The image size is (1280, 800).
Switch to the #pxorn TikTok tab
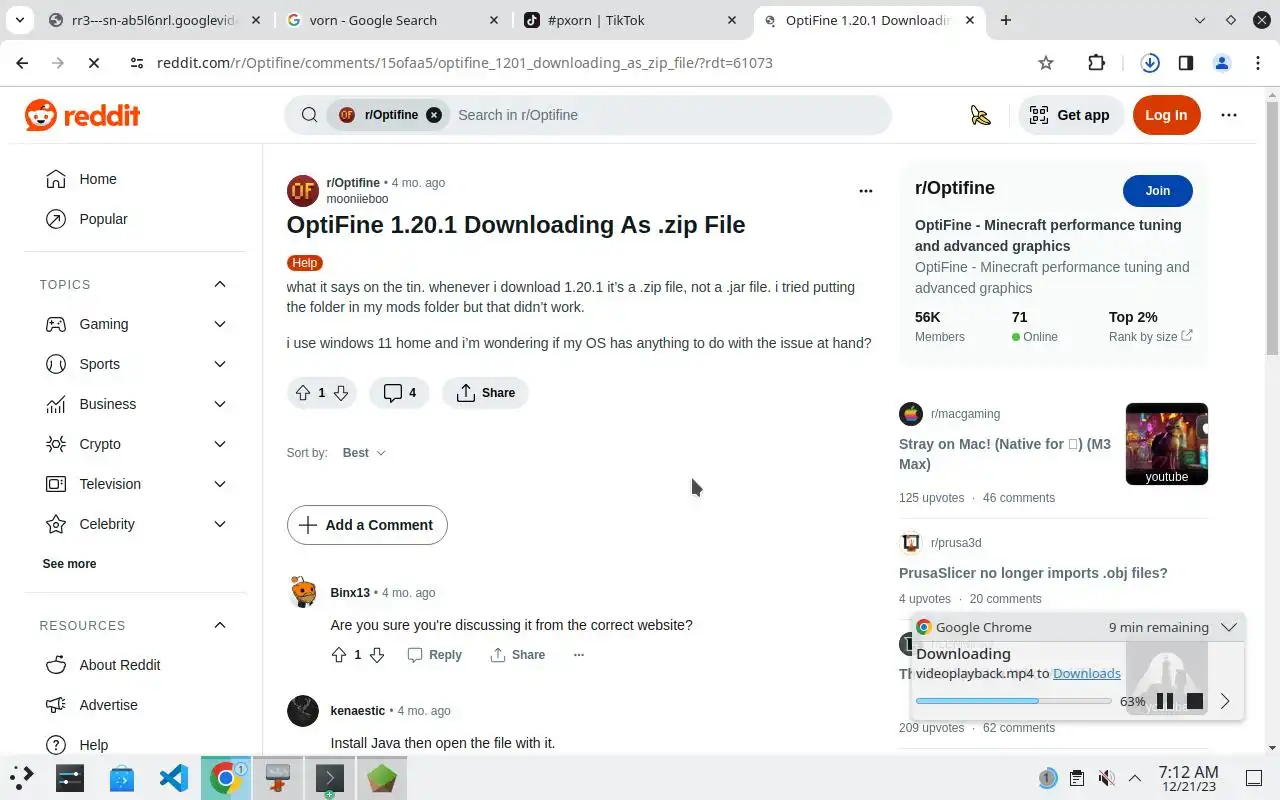coord(634,20)
